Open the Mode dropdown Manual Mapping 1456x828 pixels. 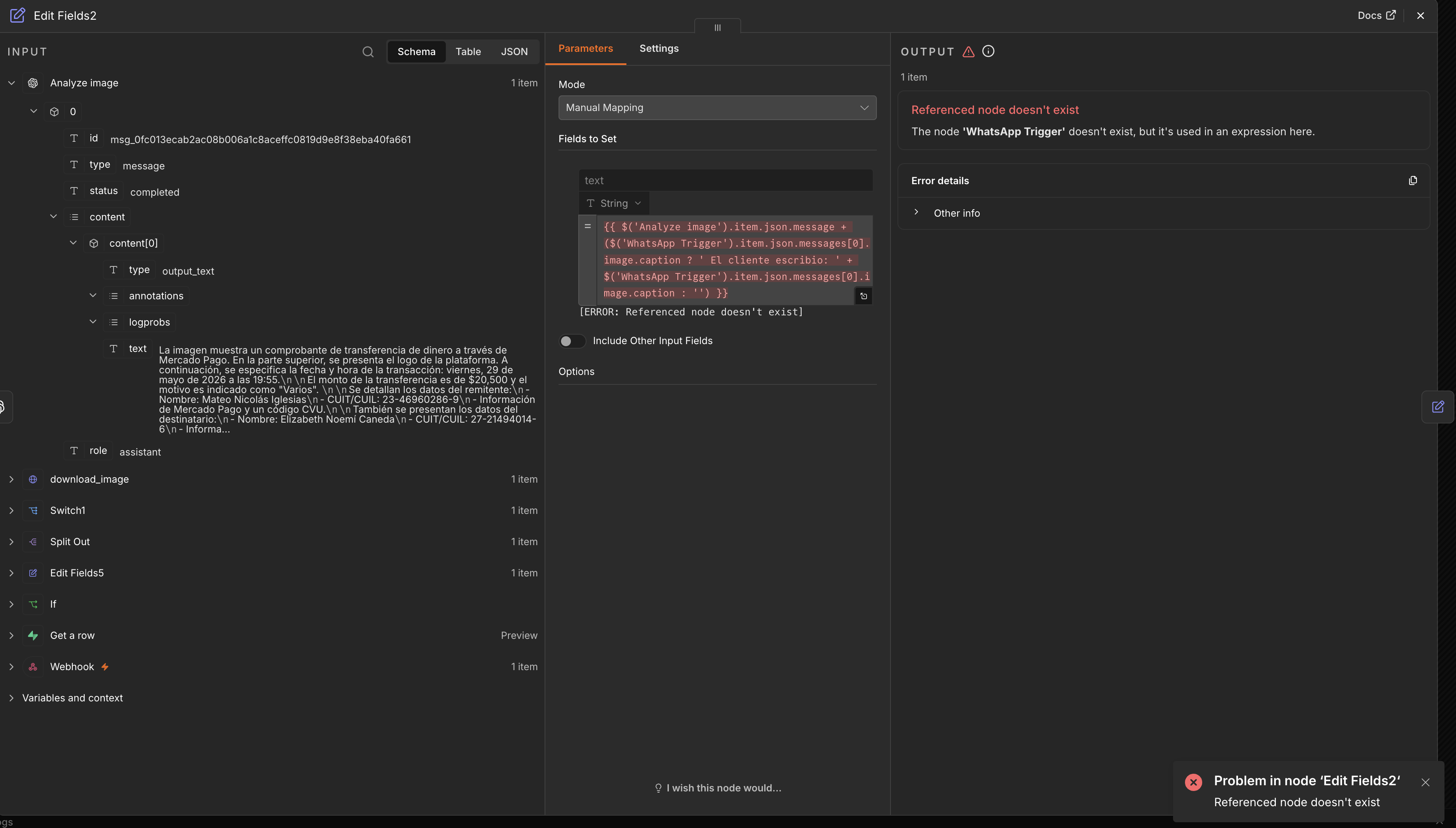717,107
